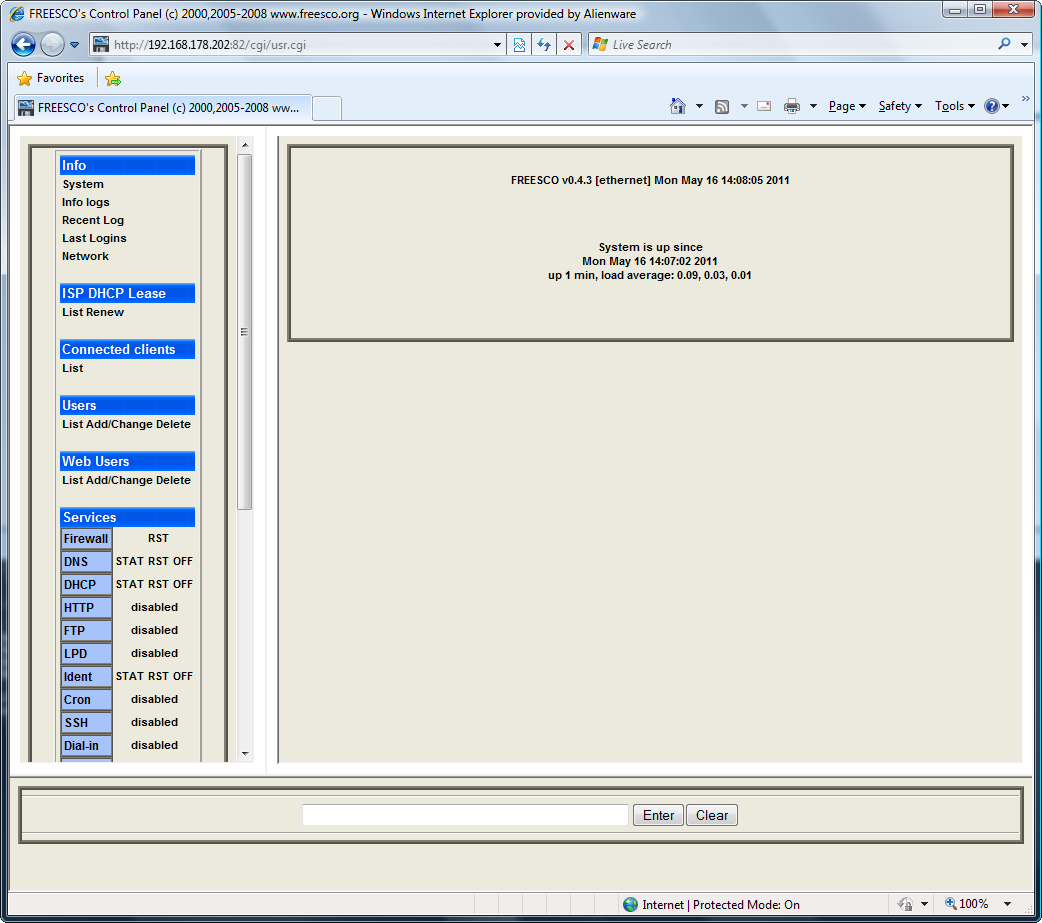Open the Recent Log link
1042x923 pixels.
93,220
